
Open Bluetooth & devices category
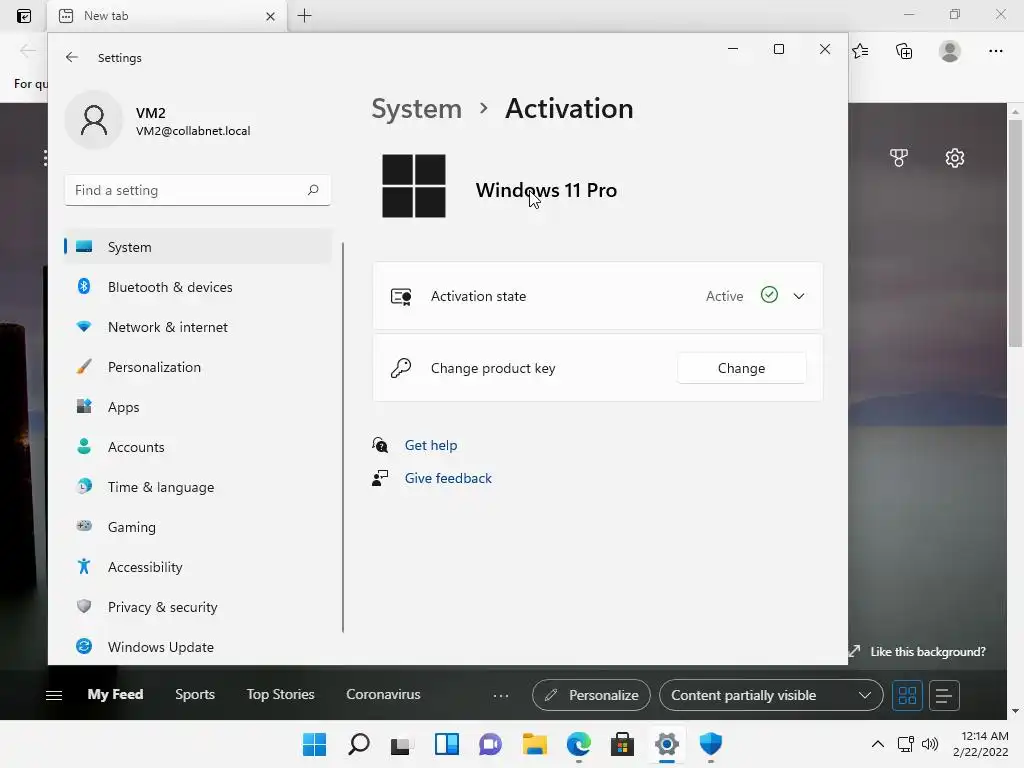(198, 287)
